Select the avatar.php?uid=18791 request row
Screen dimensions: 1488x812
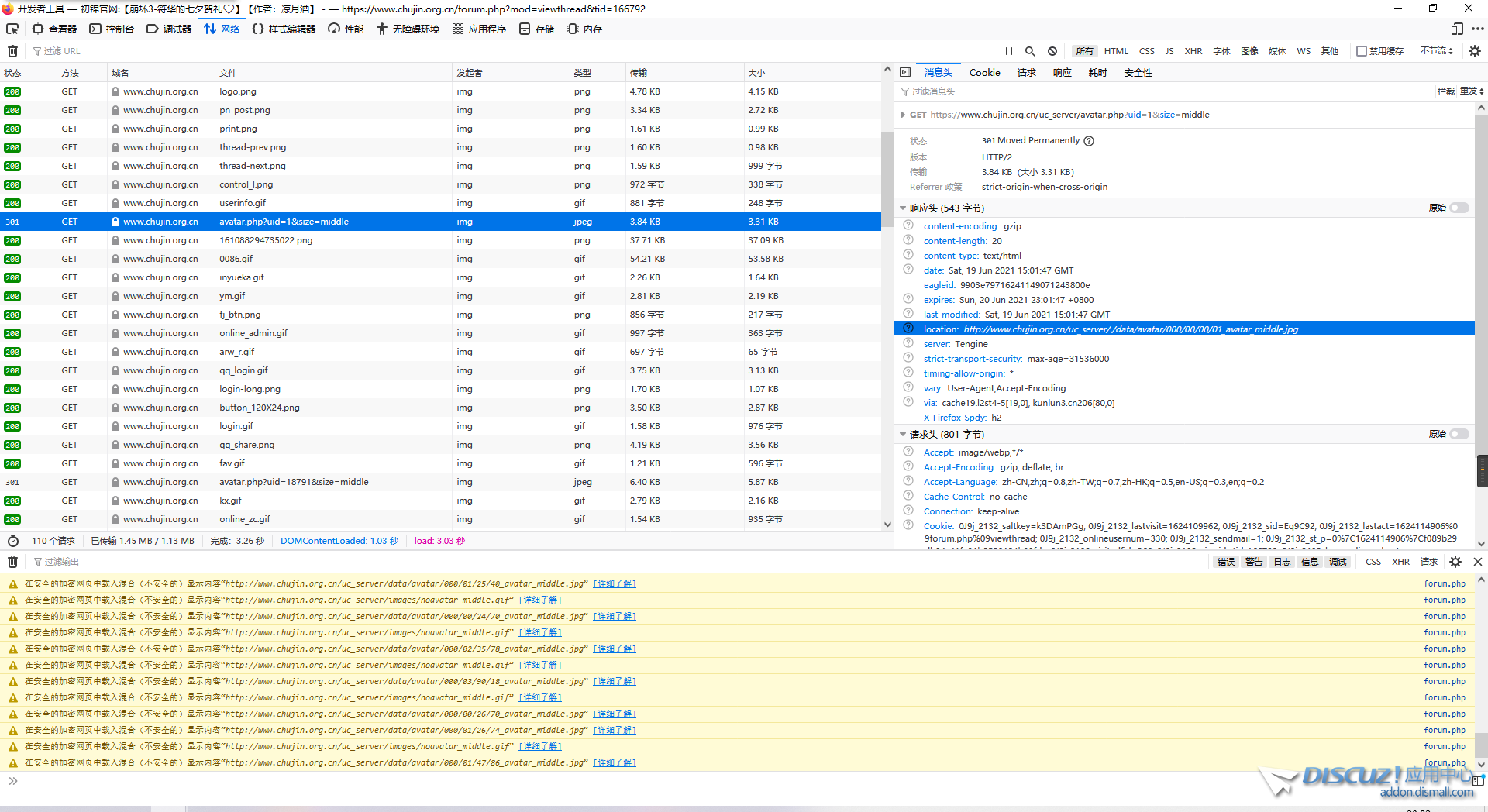440,482
